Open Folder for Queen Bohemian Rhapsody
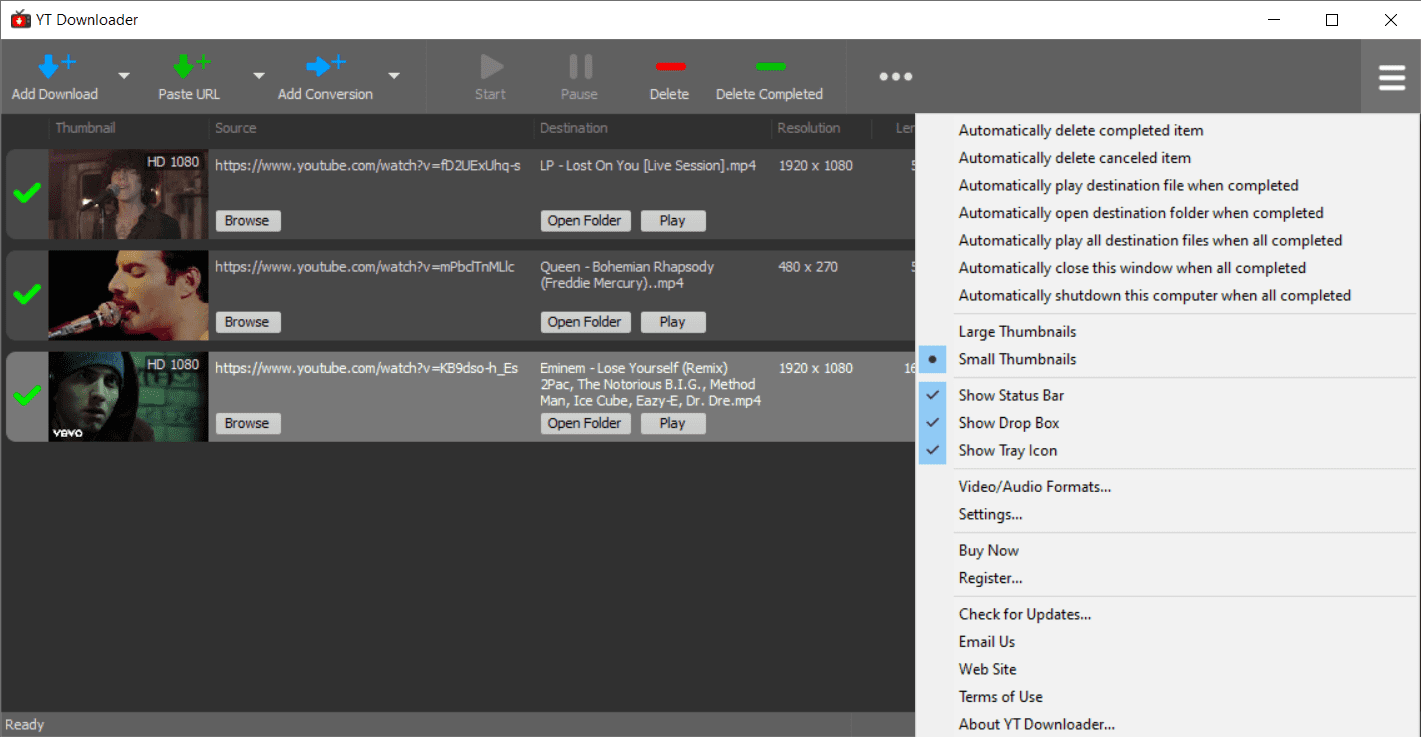 [586, 322]
